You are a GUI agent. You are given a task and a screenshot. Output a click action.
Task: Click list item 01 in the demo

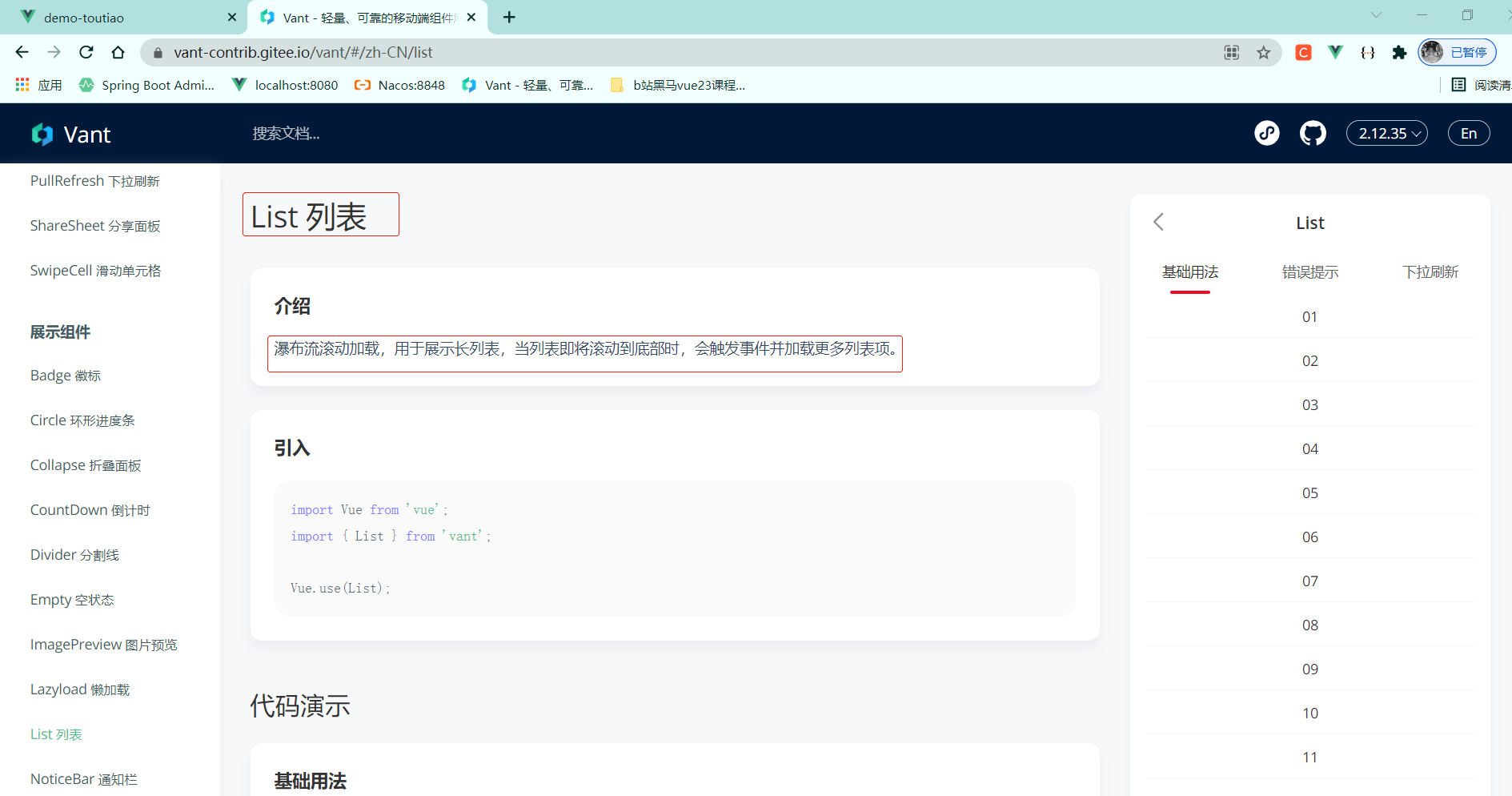pyautogui.click(x=1309, y=316)
